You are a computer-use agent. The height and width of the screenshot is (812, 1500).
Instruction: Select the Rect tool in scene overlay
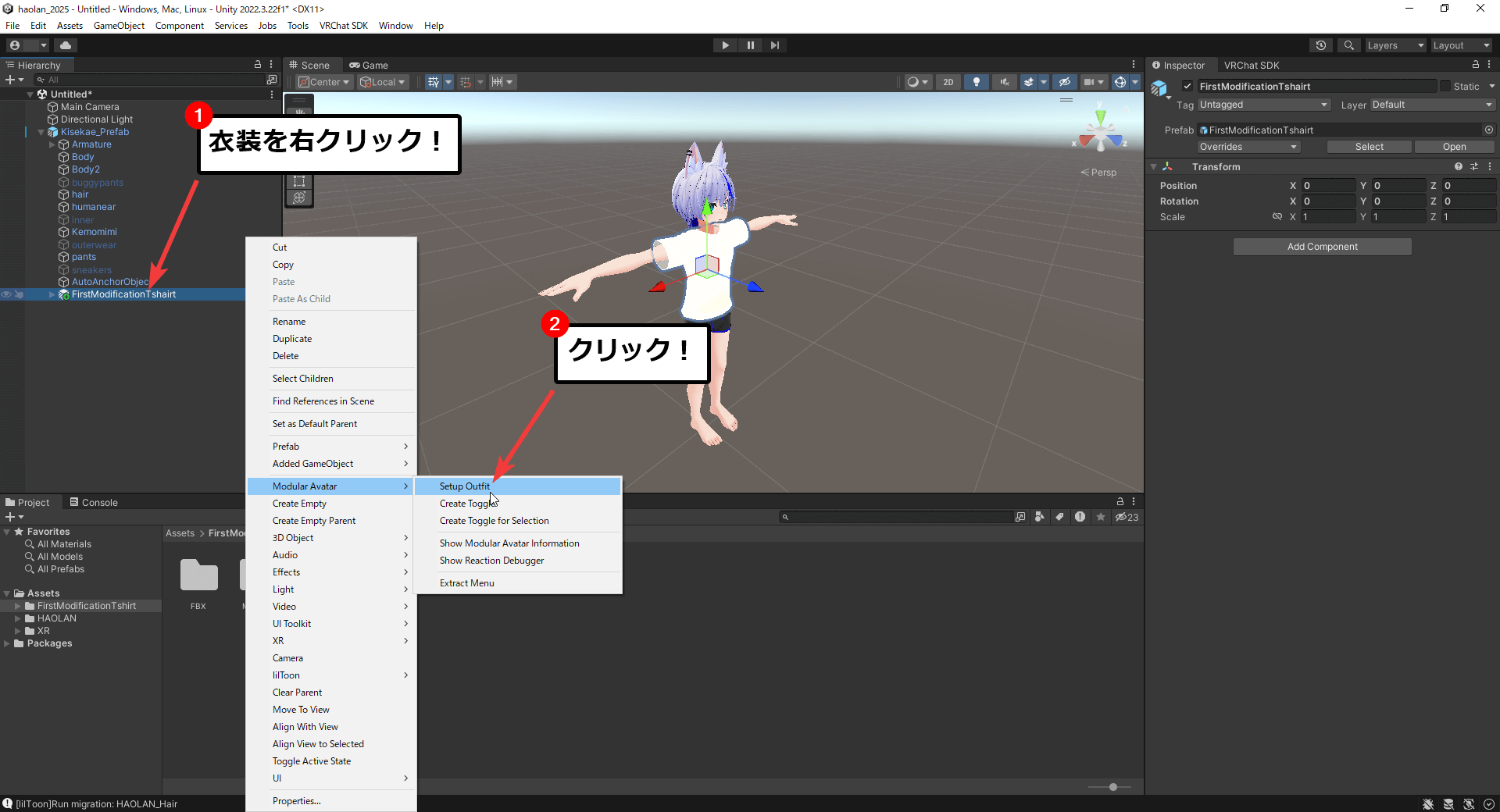coord(298,181)
